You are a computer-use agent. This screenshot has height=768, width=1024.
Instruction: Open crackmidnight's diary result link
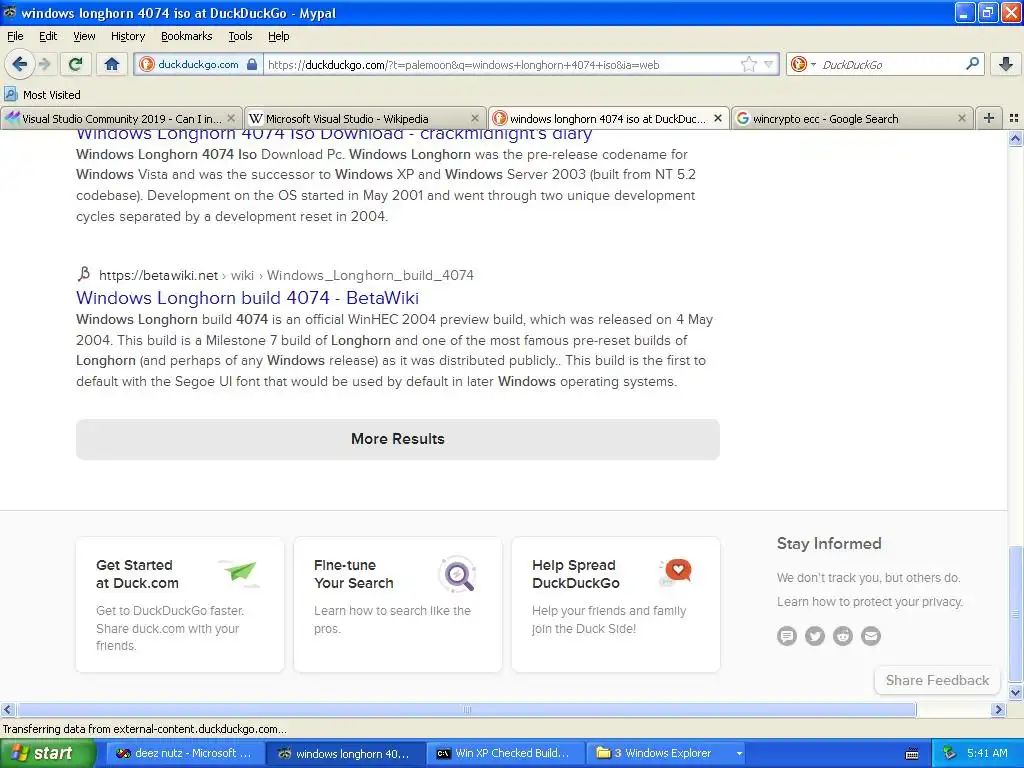coord(334,135)
